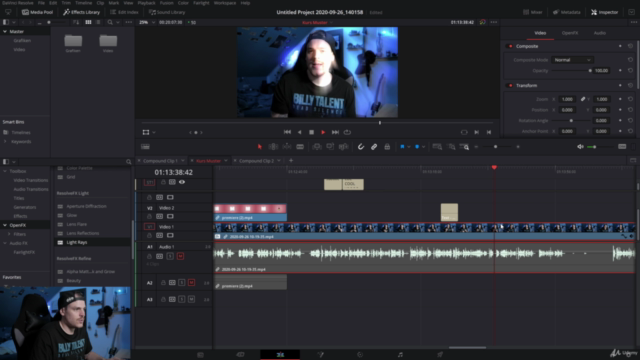
Task: Open the Metadata panel
Action: click(x=567, y=12)
